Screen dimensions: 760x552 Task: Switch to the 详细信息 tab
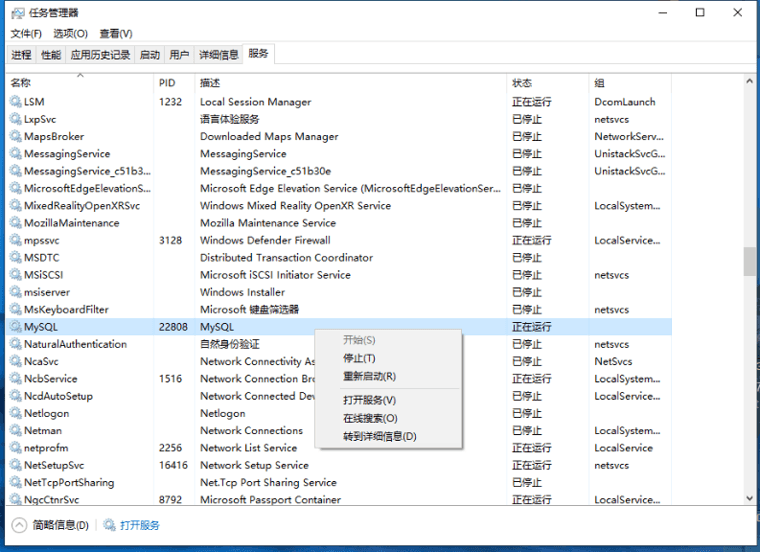219,55
